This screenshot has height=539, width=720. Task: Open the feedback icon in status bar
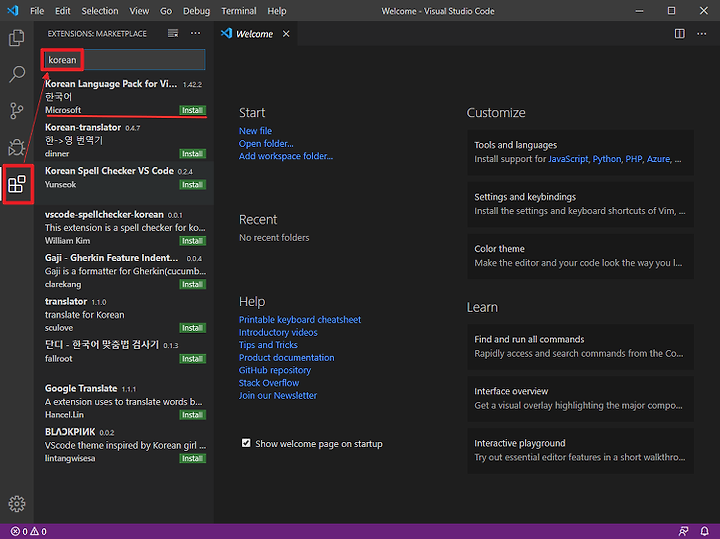[684, 531]
